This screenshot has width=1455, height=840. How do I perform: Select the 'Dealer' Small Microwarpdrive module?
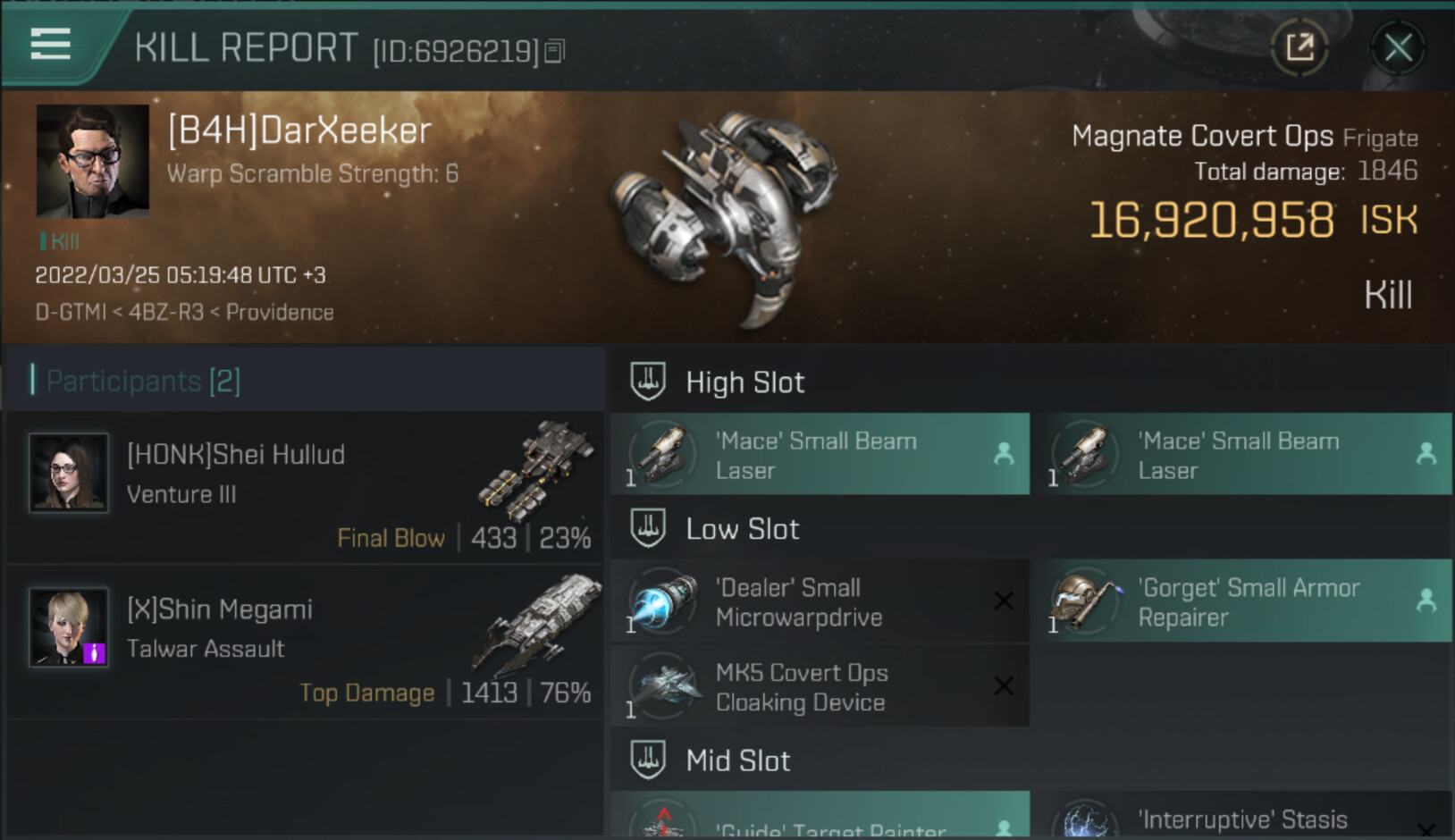(820, 602)
